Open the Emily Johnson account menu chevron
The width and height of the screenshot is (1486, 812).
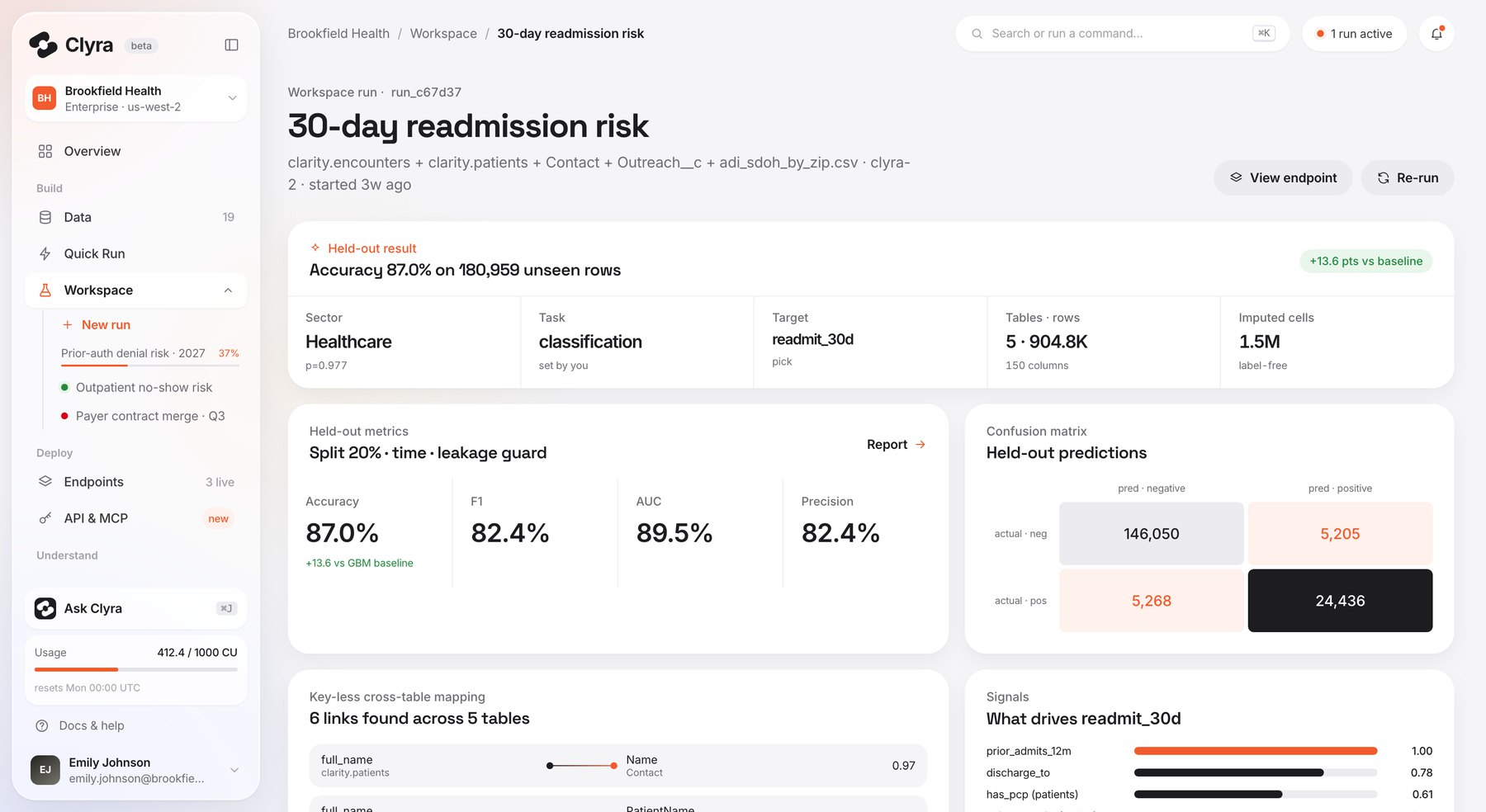234,770
